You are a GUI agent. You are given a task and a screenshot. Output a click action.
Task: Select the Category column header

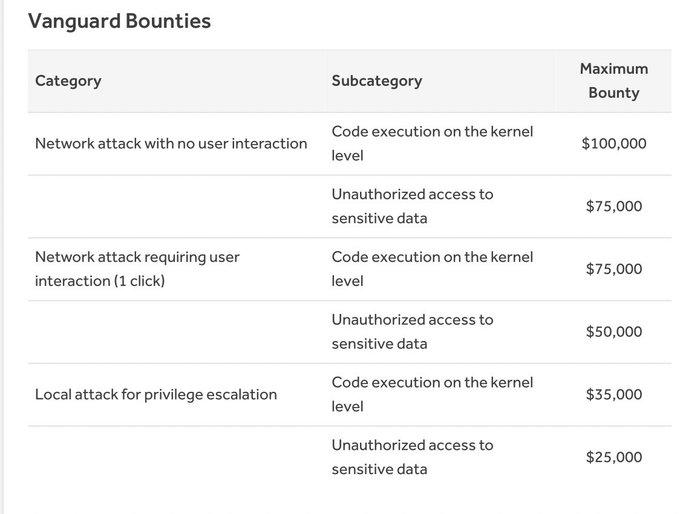(68, 81)
